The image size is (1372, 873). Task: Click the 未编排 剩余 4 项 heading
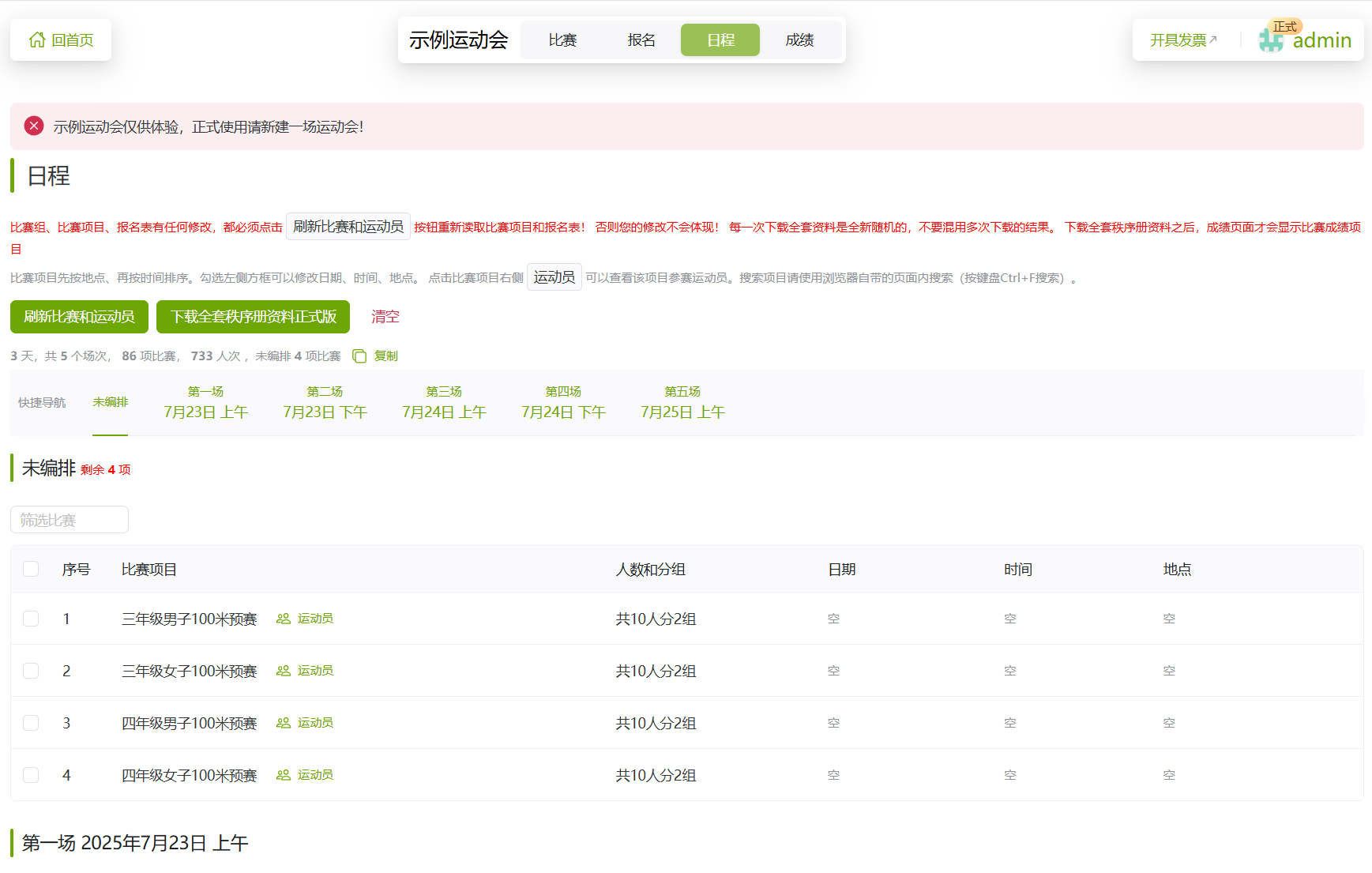click(77, 468)
